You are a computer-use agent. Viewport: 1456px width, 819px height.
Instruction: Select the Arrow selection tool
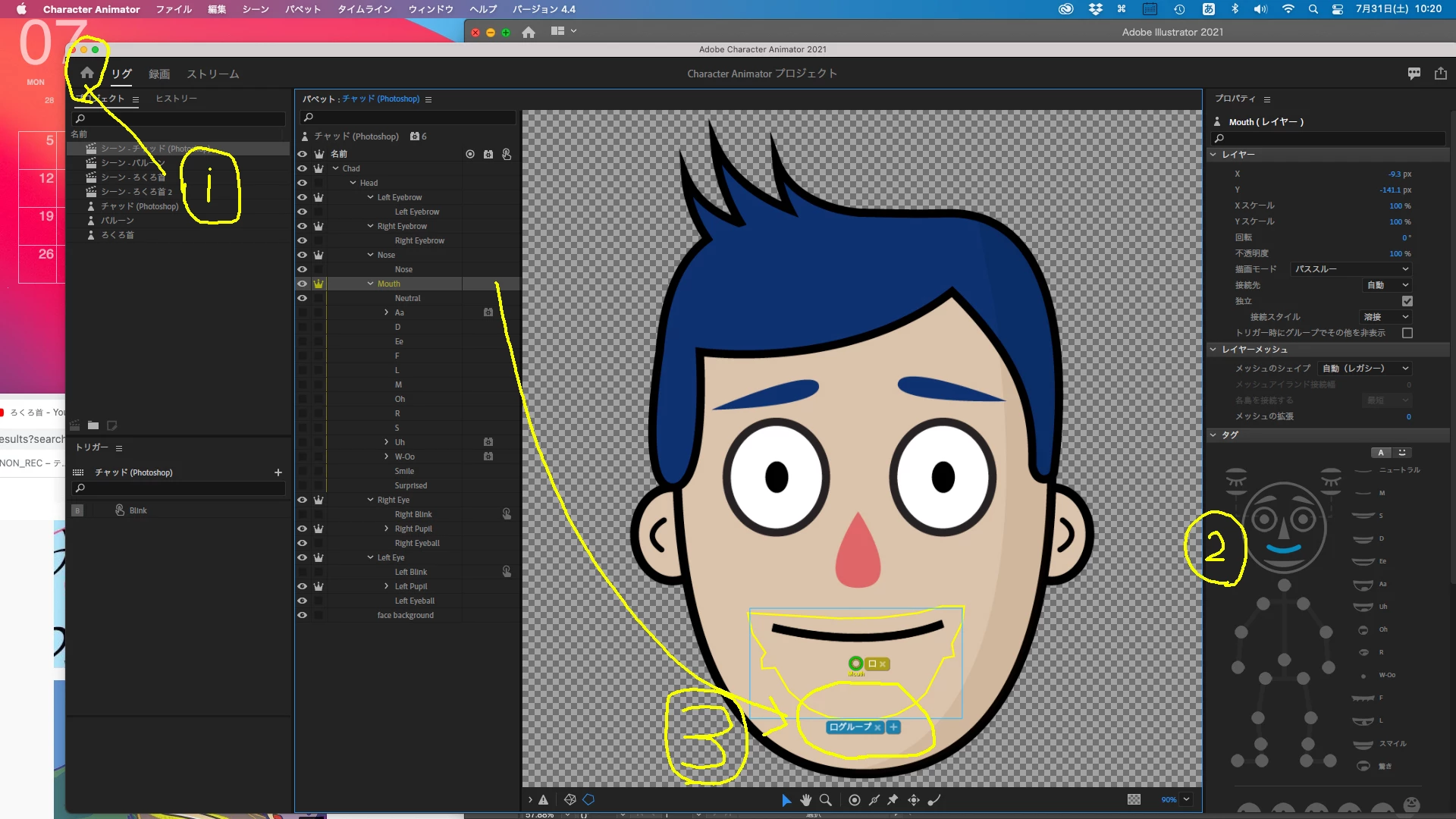(x=786, y=800)
